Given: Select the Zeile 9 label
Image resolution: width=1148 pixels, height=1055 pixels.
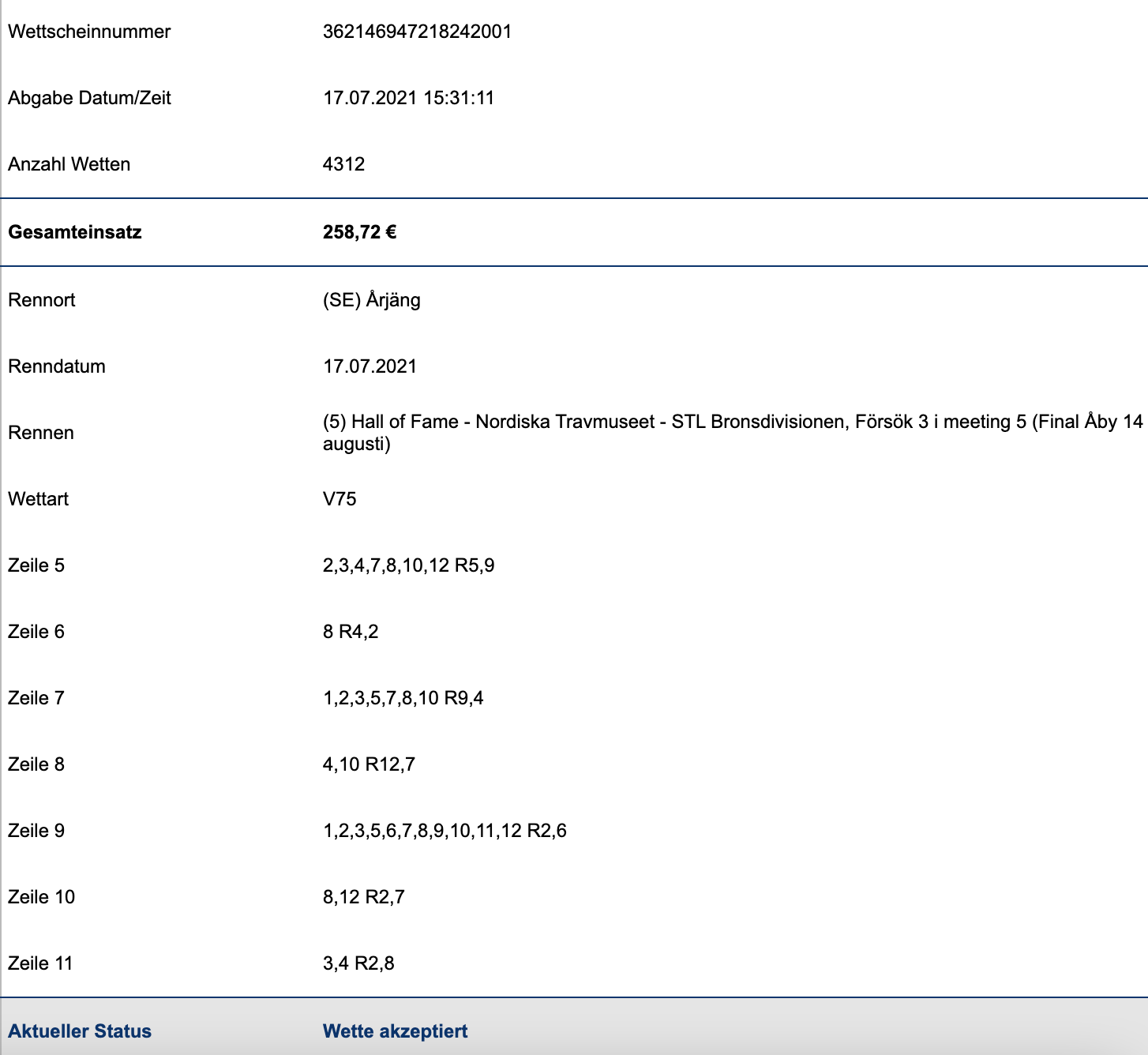Looking at the screenshot, I should click(36, 831).
